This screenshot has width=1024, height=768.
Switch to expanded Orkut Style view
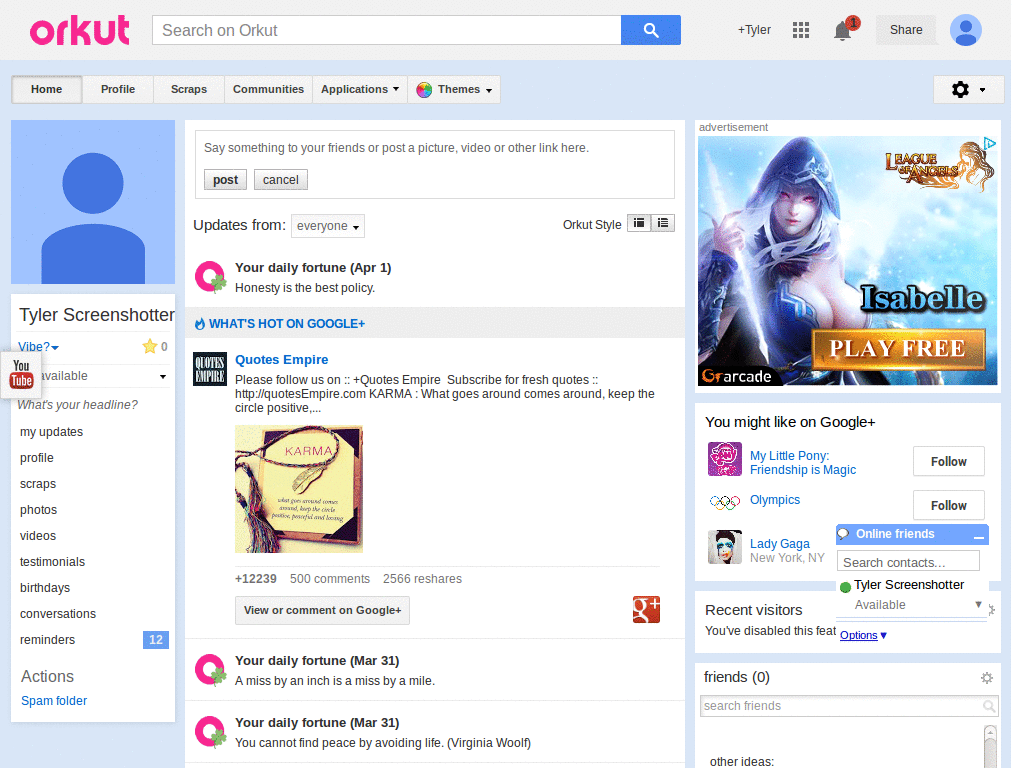(639, 223)
